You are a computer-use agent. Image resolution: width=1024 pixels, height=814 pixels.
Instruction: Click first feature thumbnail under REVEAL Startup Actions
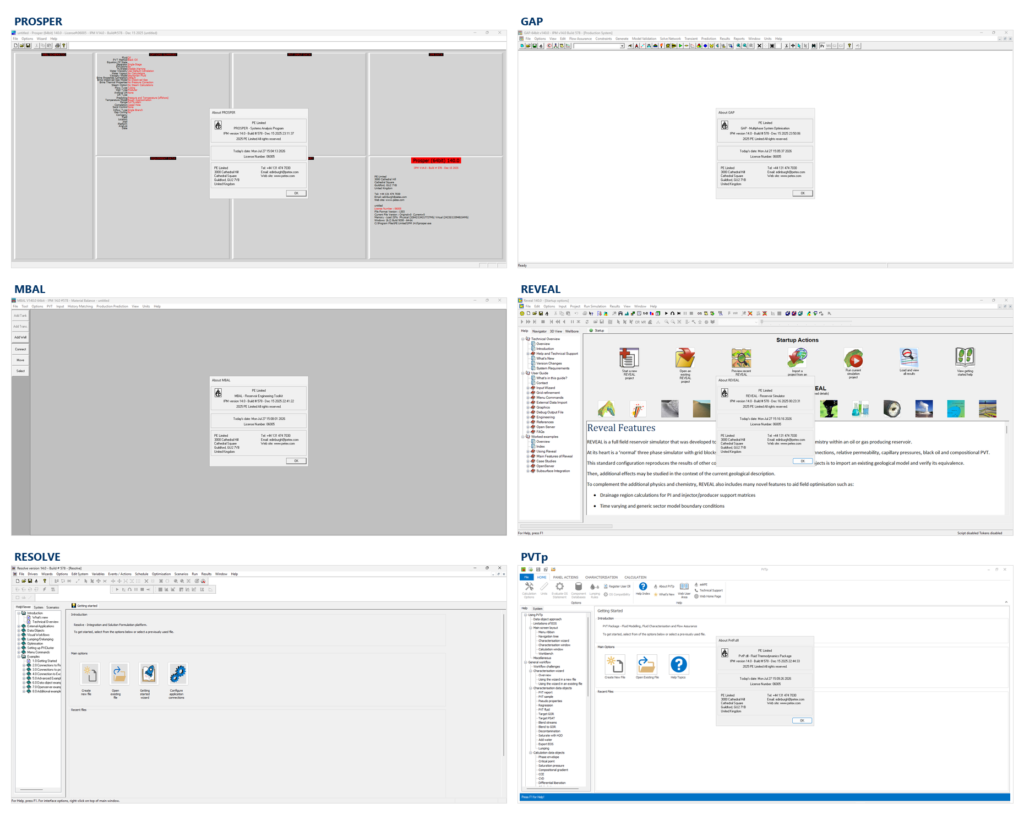[x=607, y=409]
